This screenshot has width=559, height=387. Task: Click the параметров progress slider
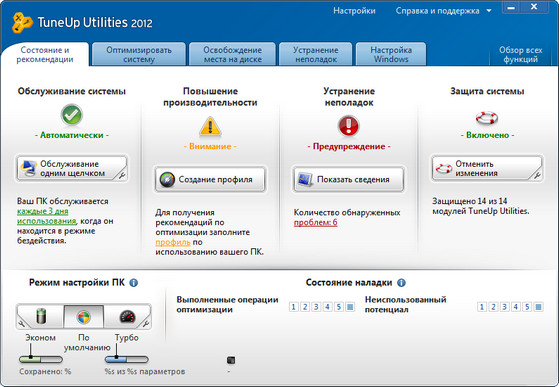point(127,359)
